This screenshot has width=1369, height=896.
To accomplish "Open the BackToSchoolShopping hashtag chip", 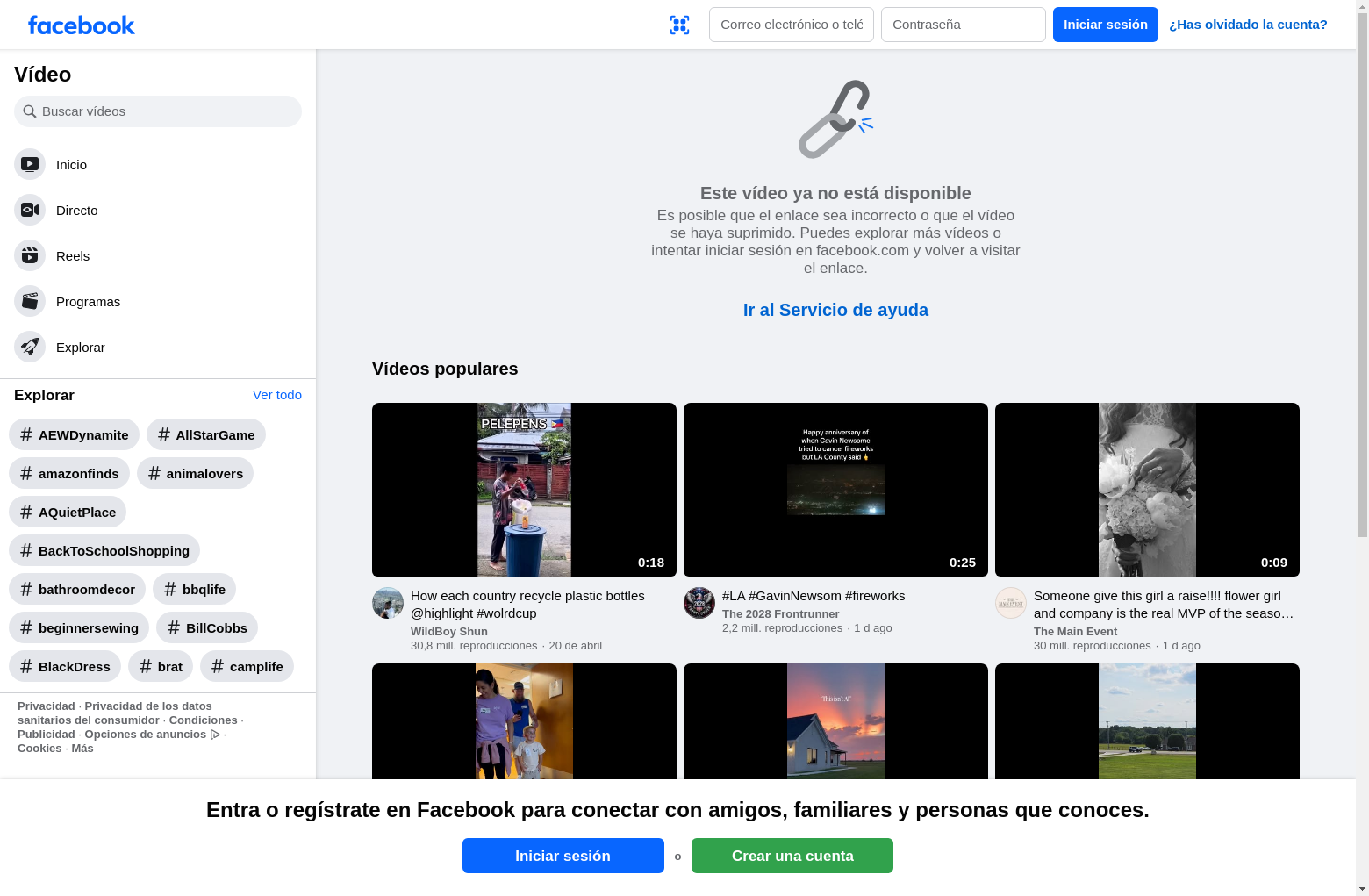I will click(x=104, y=550).
